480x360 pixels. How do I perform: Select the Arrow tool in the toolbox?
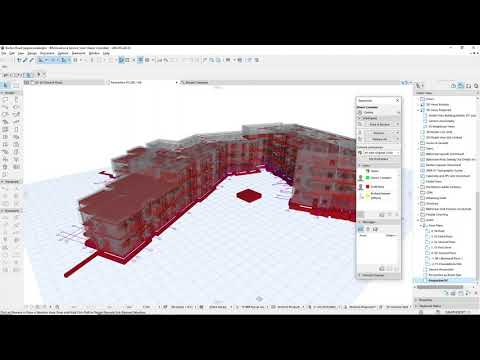click(6, 85)
